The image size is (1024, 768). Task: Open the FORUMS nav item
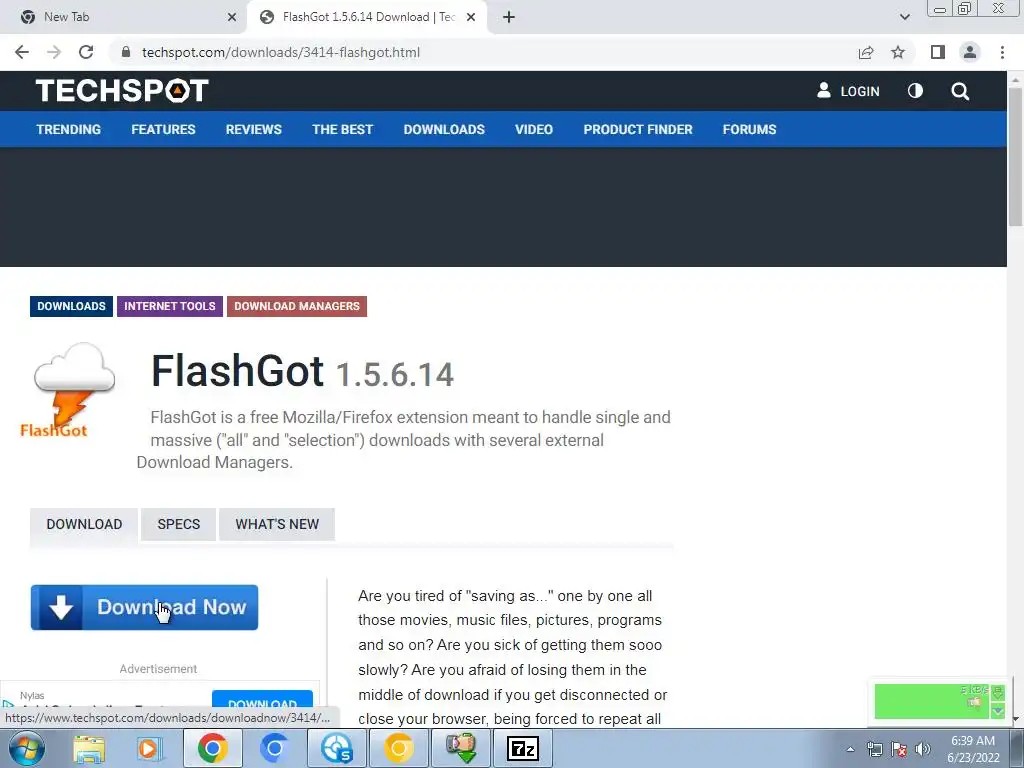click(x=749, y=129)
